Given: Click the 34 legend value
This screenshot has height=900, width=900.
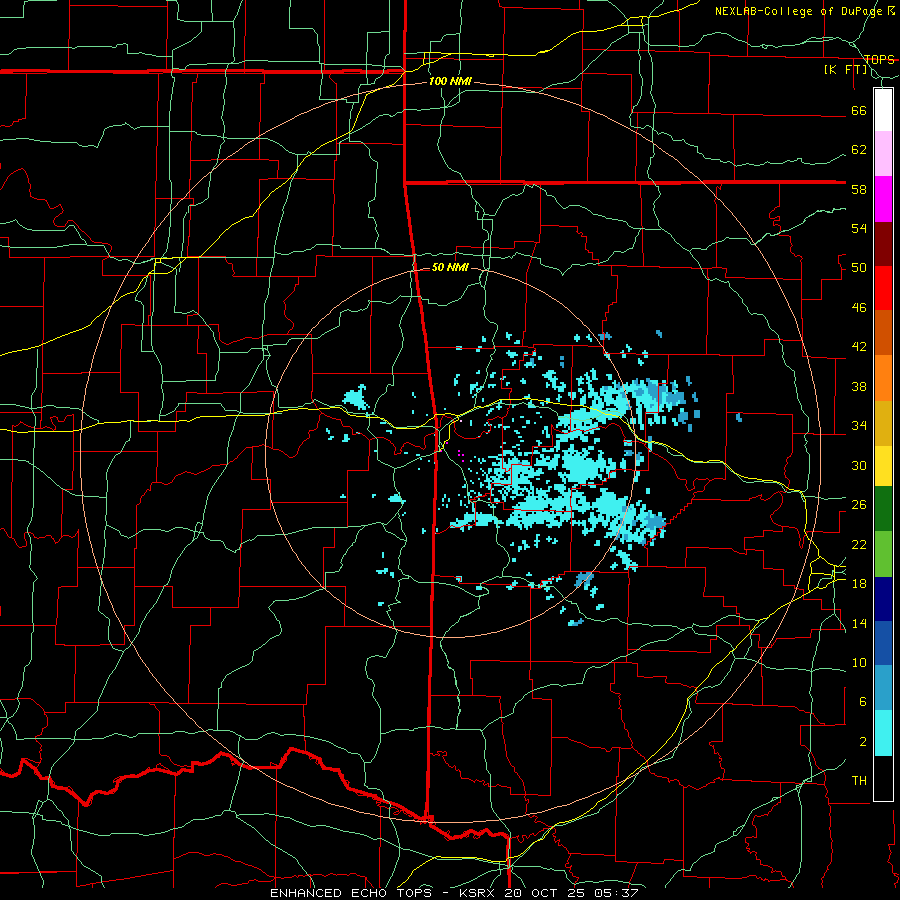Looking at the screenshot, I should point(859,426).
